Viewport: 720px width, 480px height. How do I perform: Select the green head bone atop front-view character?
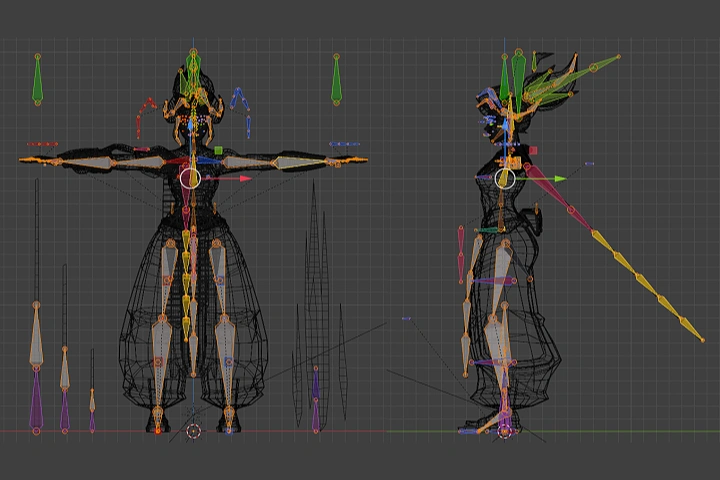pos(193,73)
